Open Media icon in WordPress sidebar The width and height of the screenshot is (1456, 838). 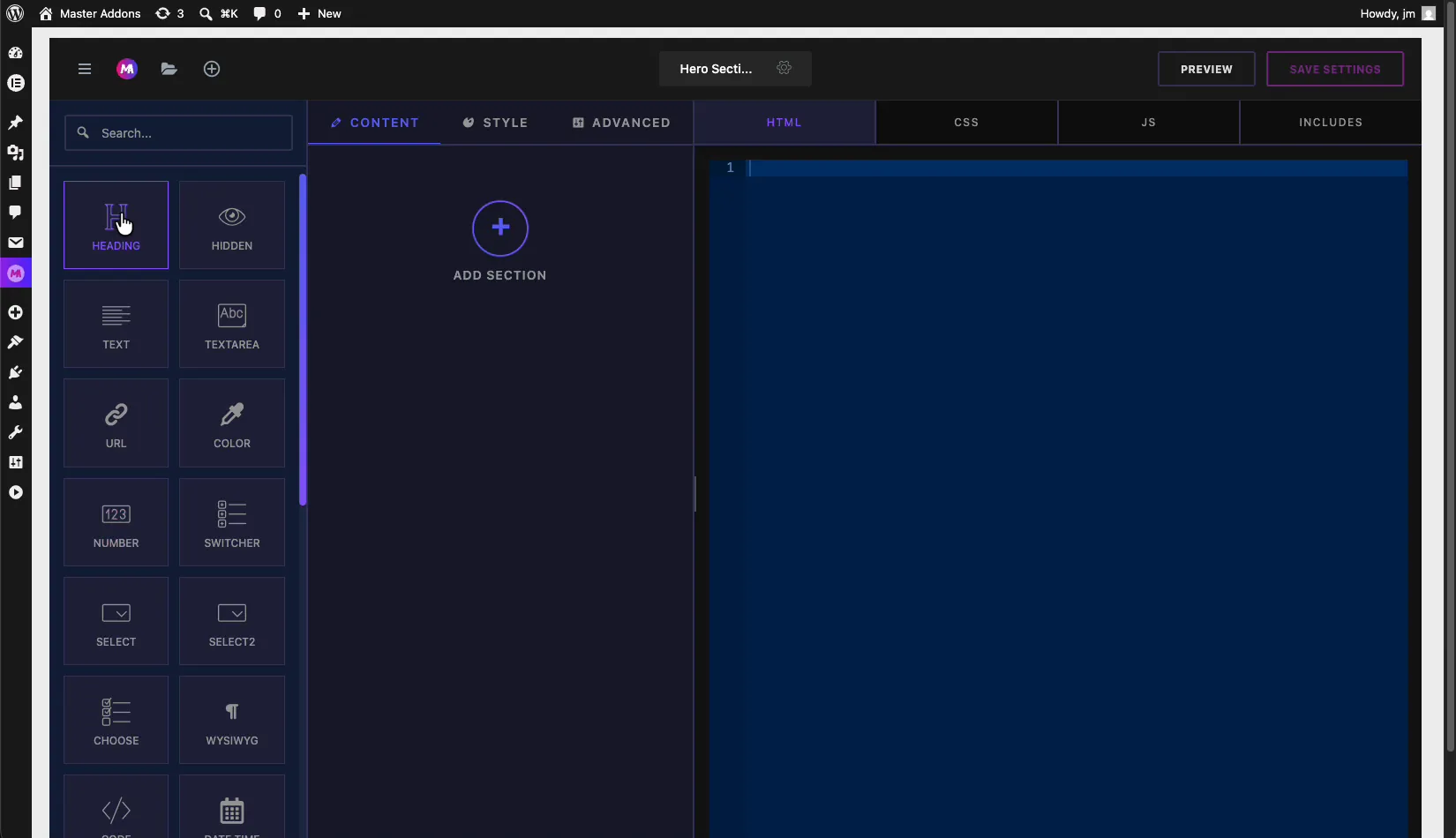click(15, 153)
